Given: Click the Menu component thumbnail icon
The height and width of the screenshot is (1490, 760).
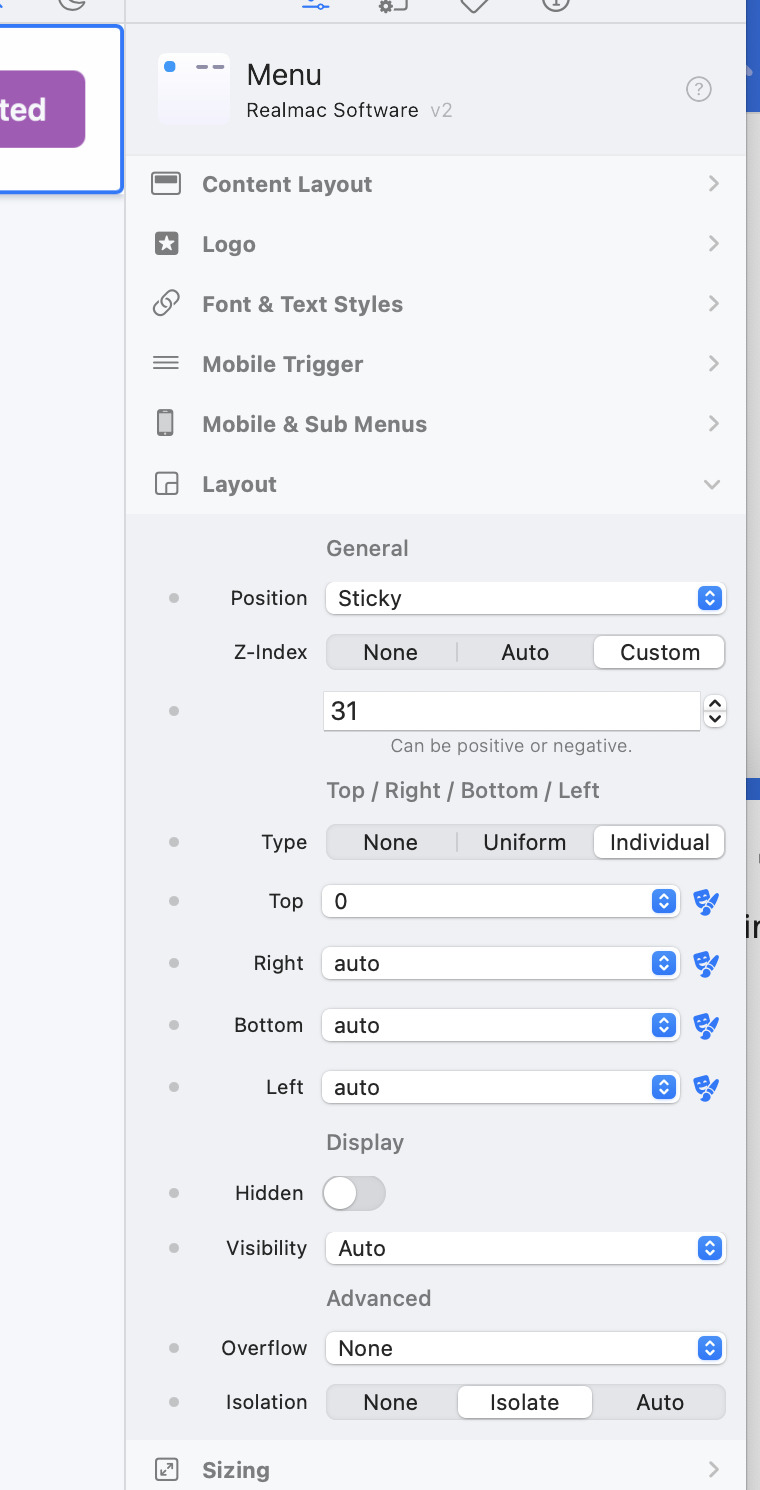Looking at the screenshot, I should (x=194, y=89).
